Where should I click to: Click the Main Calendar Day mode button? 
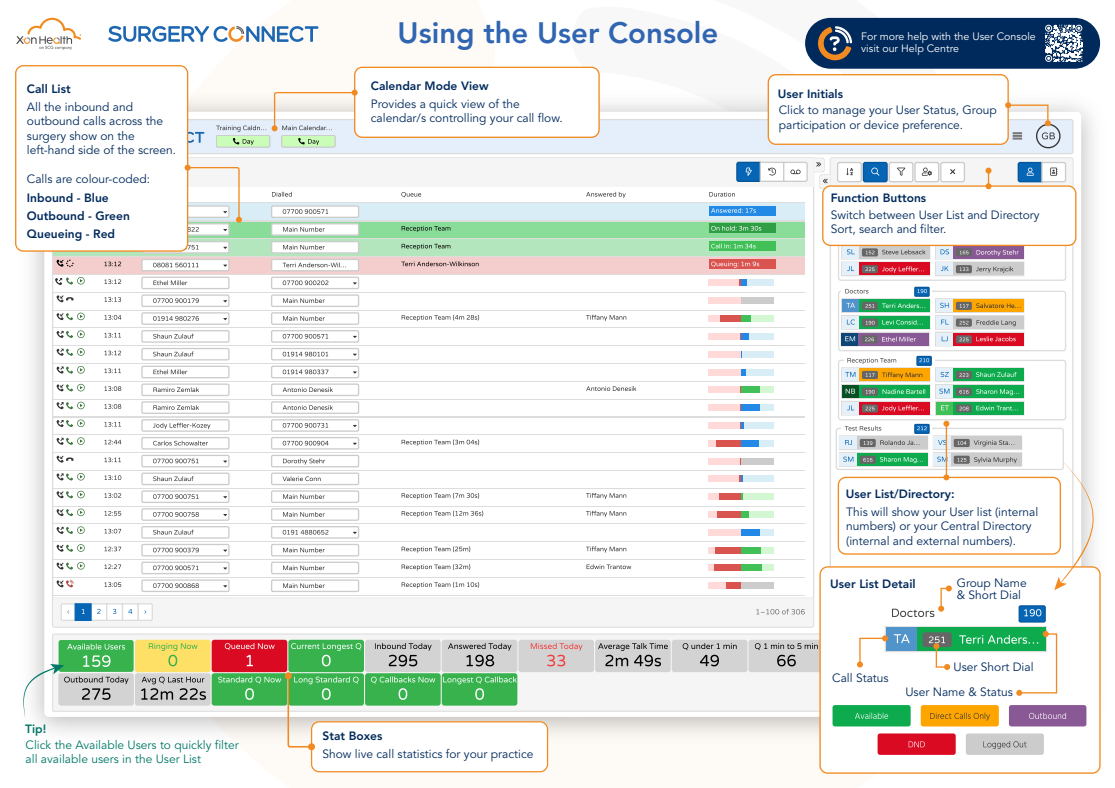(x=309, y=142)
